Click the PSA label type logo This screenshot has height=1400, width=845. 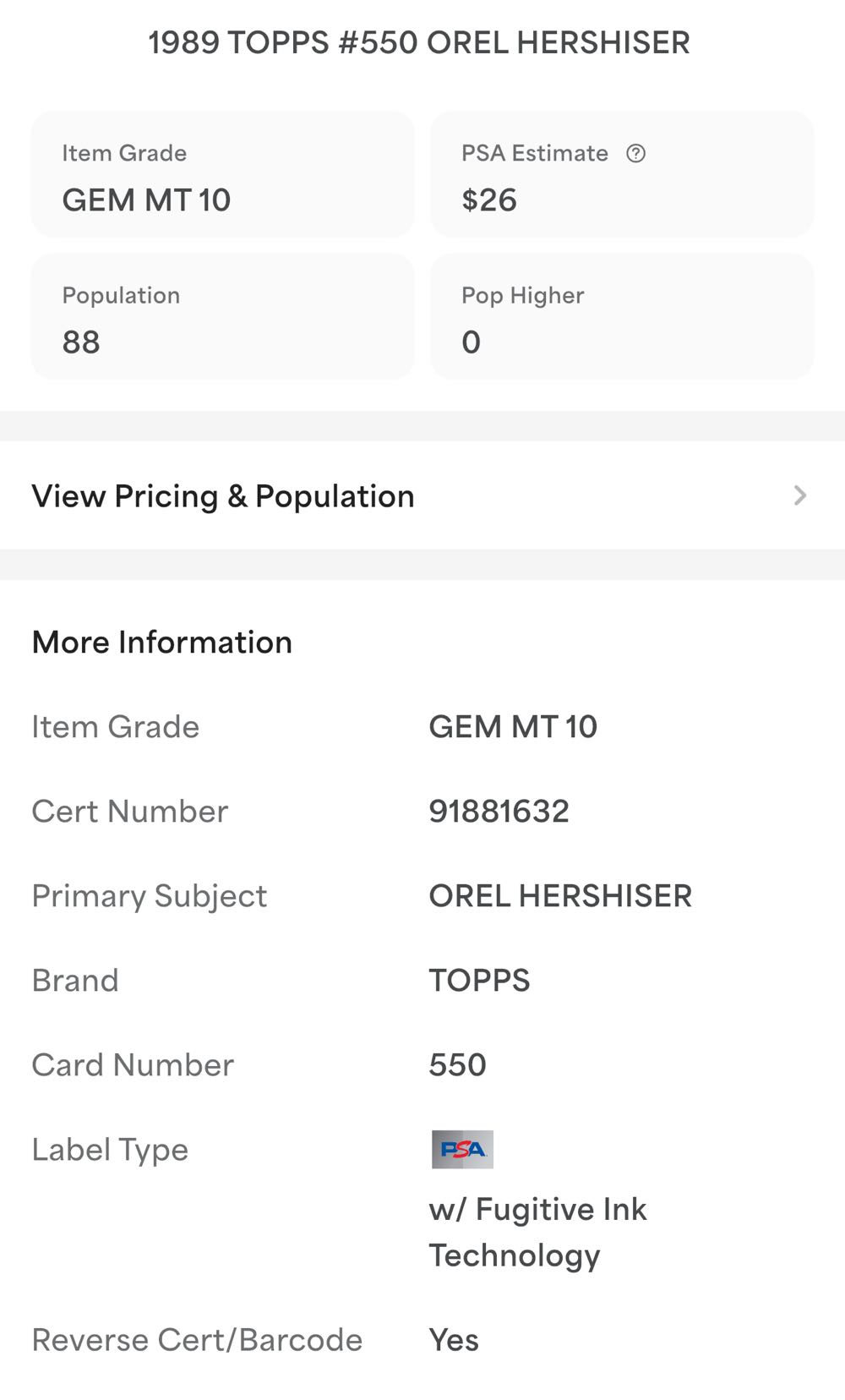click(462, 1149)
